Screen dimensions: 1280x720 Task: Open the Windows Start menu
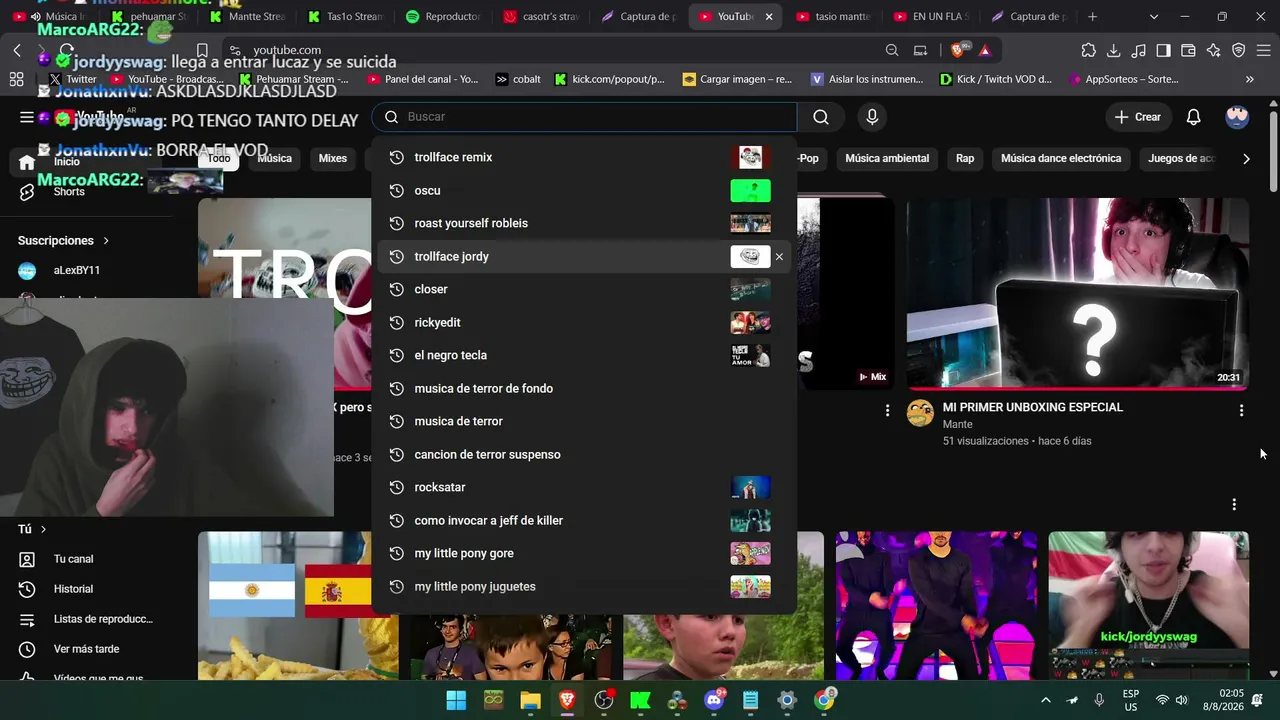point(456,700)
